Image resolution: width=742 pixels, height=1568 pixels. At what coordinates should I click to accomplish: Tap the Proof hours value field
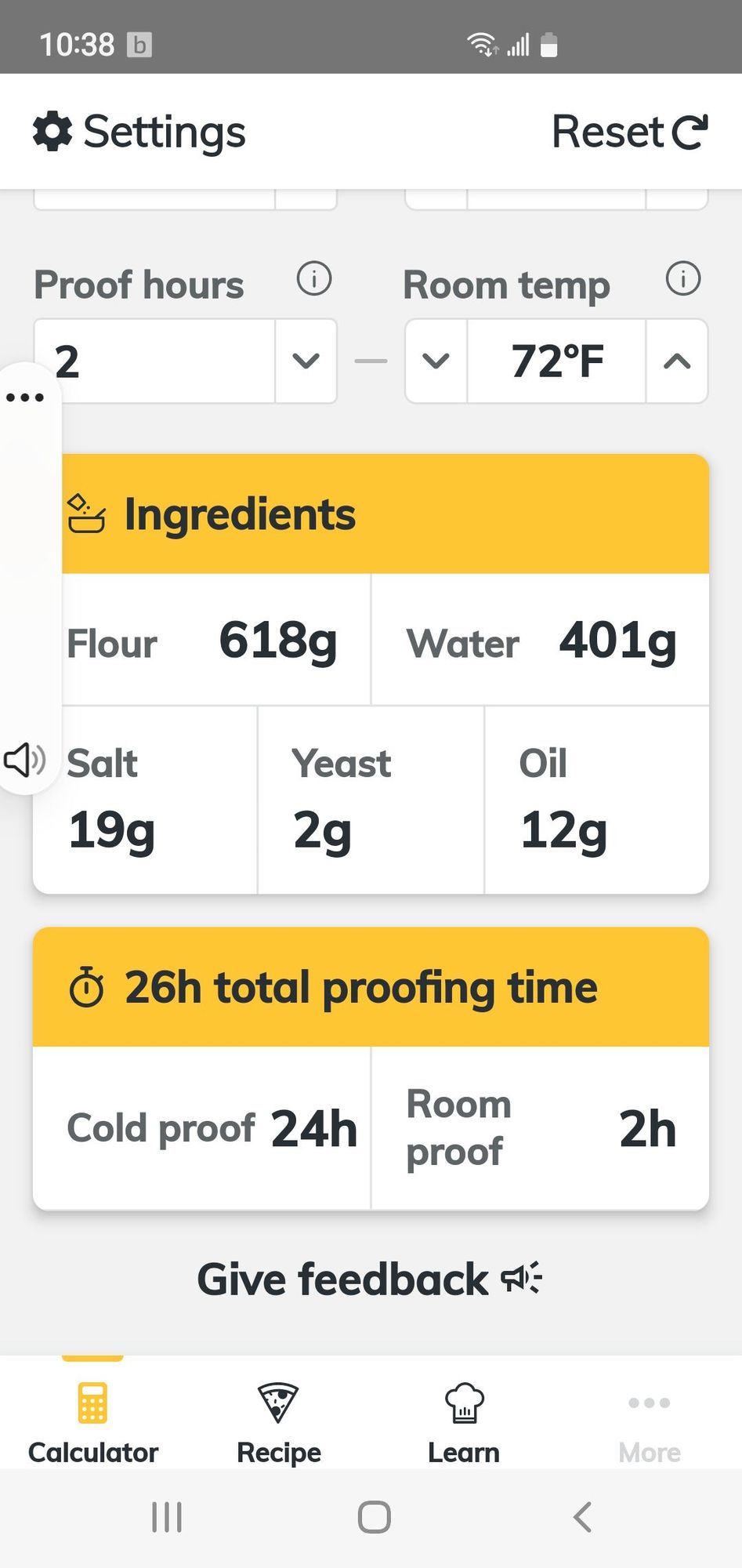point(155,361)
